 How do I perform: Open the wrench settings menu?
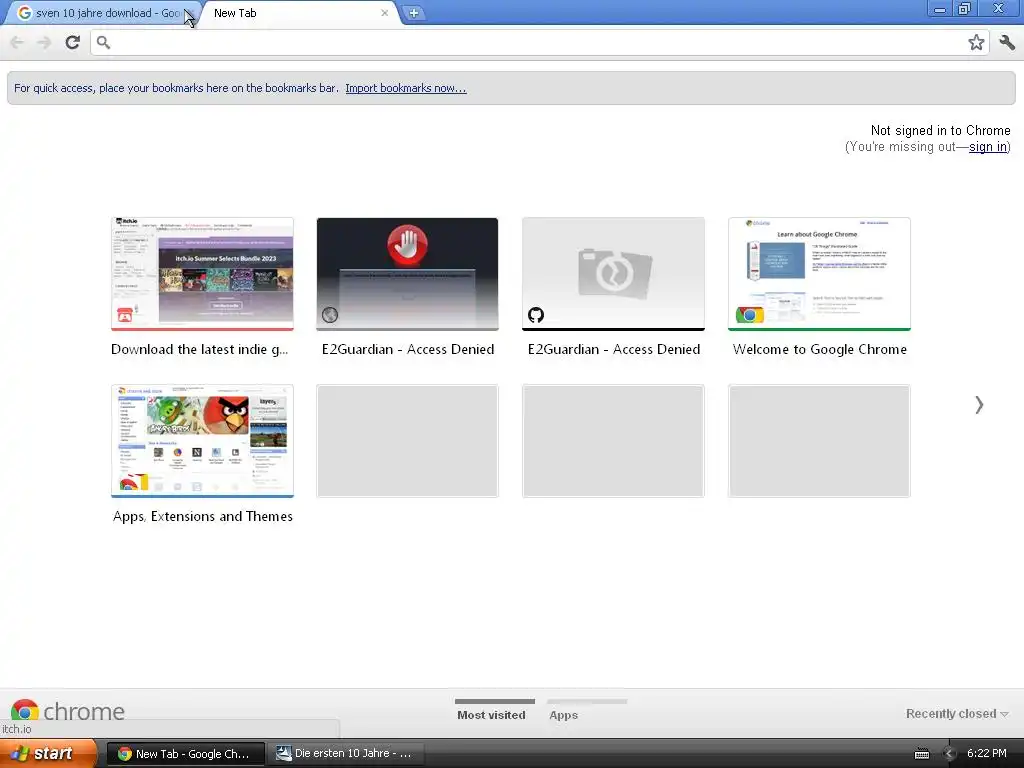1007,42
